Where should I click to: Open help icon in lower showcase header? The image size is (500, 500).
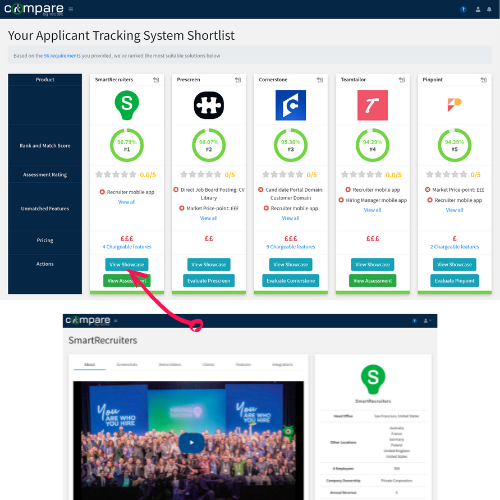click(x=415, y=321)
